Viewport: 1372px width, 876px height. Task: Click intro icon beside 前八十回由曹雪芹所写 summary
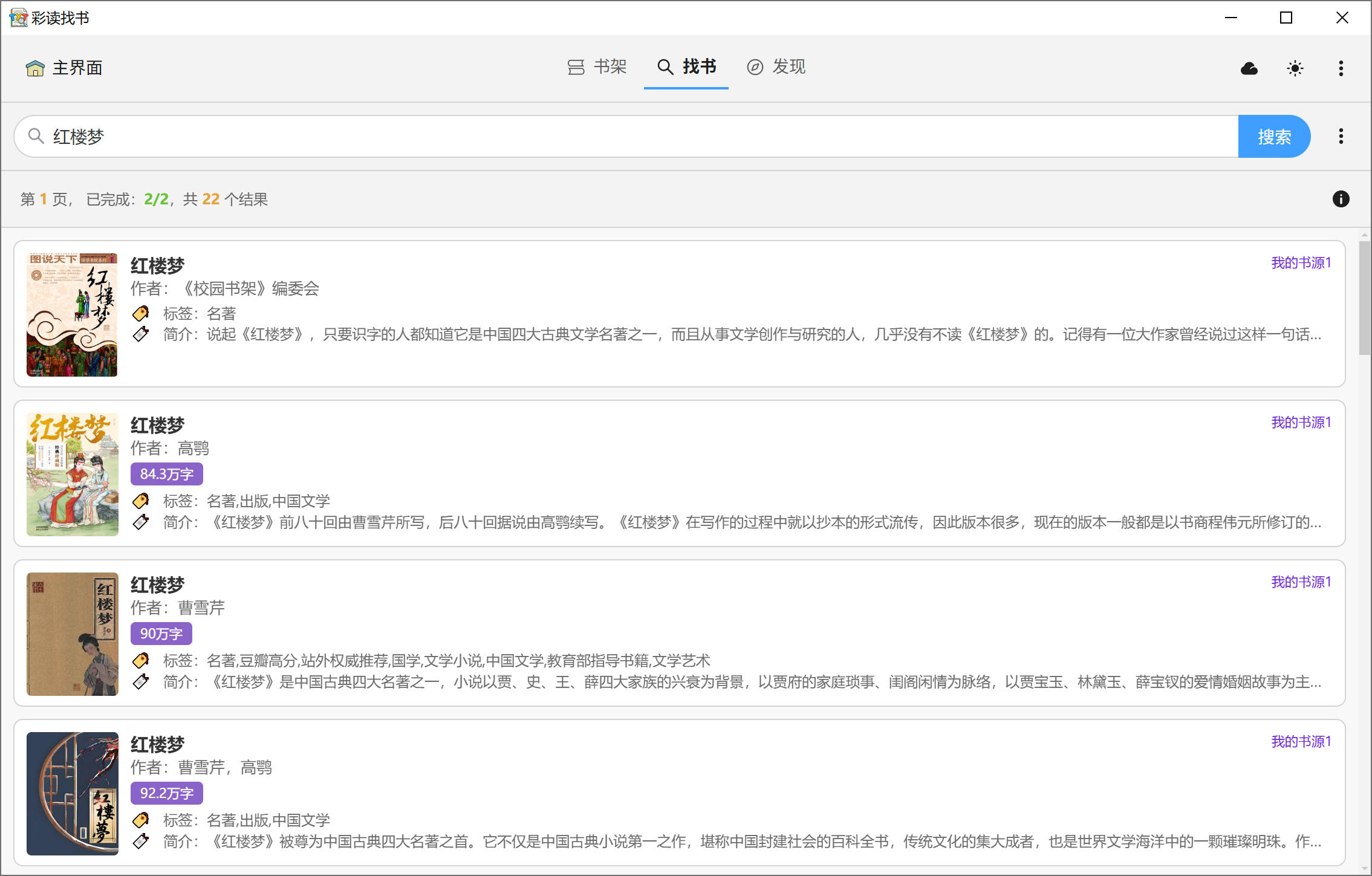point(141,522)
